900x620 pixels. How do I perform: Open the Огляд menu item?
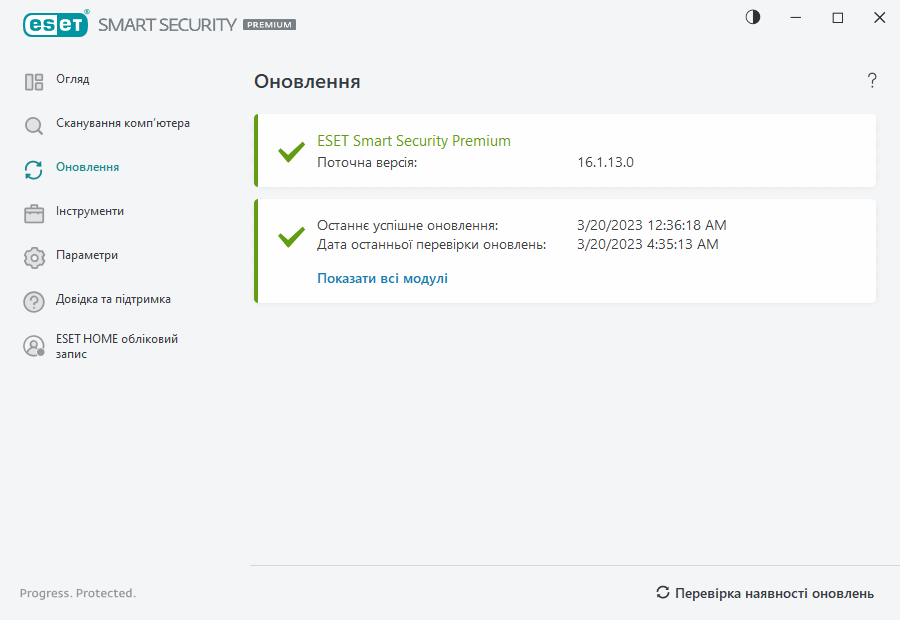tap(73, 79)
